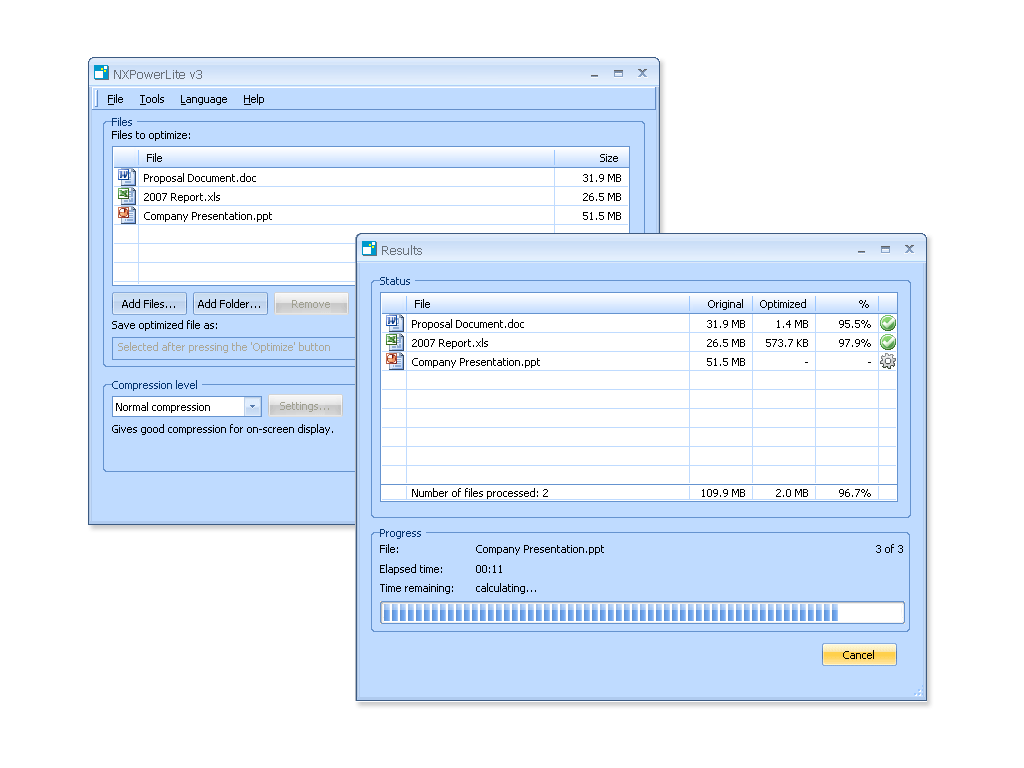Click the Excel icon in the Results status table
Viewport: 1024px width, 768px height.
pos(394,342)
